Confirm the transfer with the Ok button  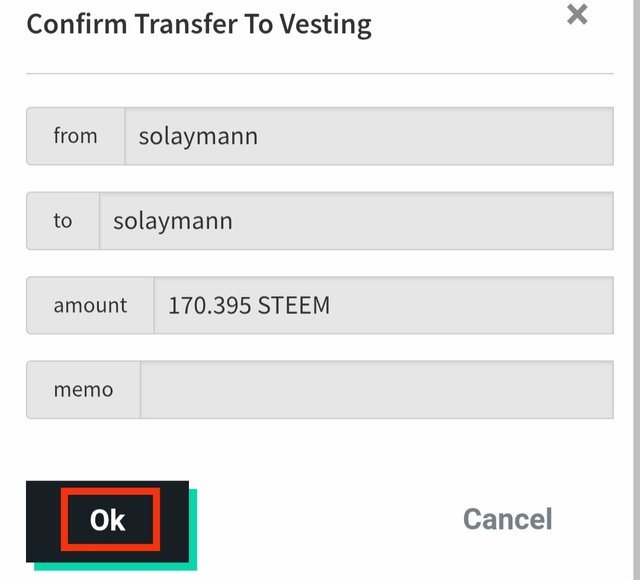107,521
